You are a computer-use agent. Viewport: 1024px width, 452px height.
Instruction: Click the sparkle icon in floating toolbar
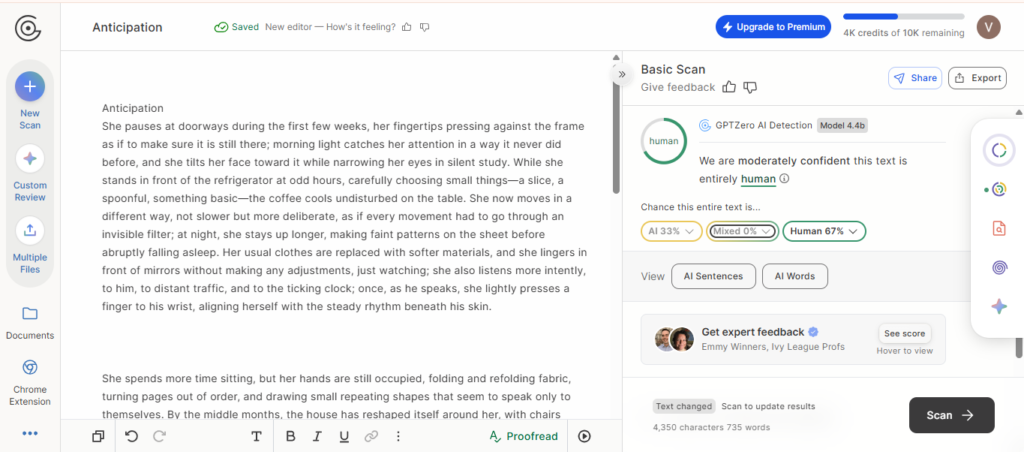pyautogui.click(x=999, y=306)
